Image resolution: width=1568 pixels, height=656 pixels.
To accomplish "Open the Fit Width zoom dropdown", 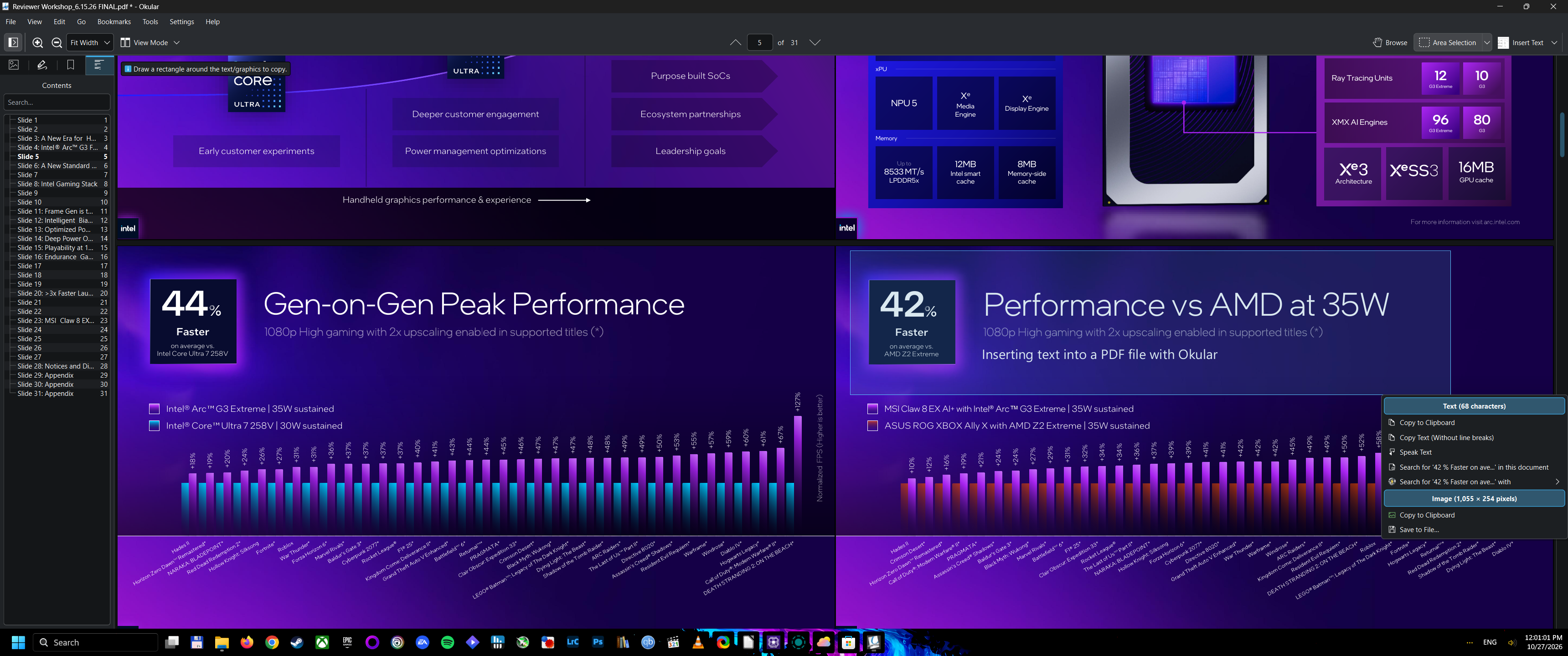I will (x=90, y=43).
